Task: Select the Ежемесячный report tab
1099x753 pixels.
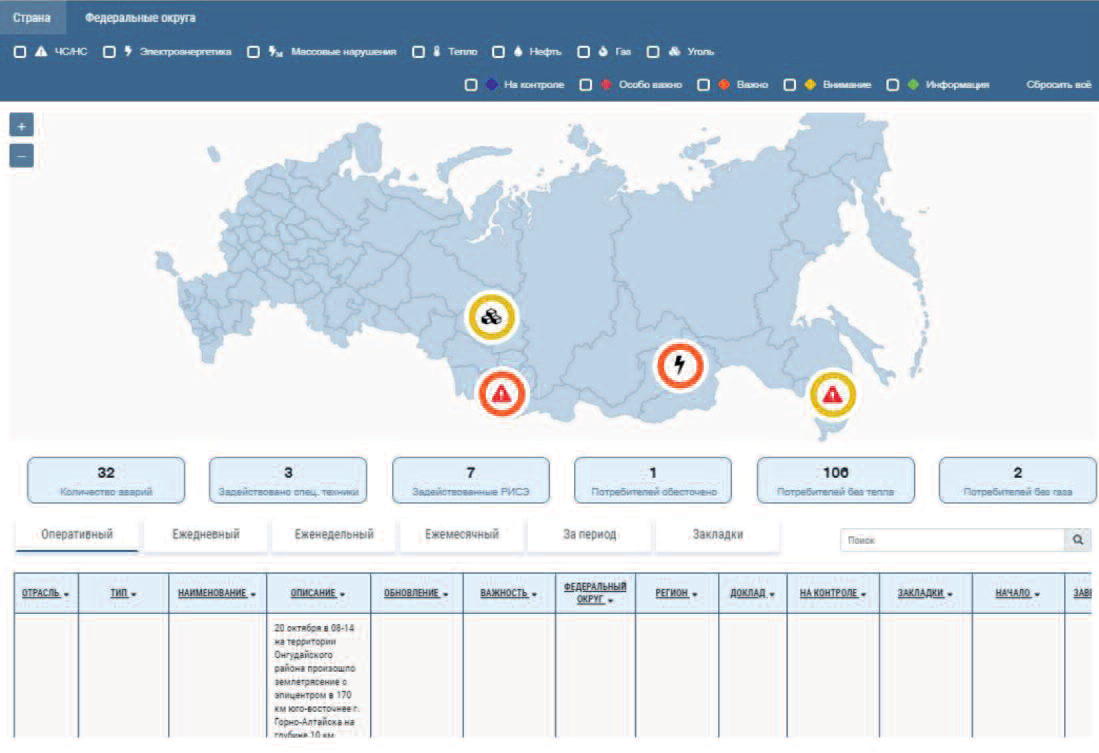Action: click(x=462, y=535)
